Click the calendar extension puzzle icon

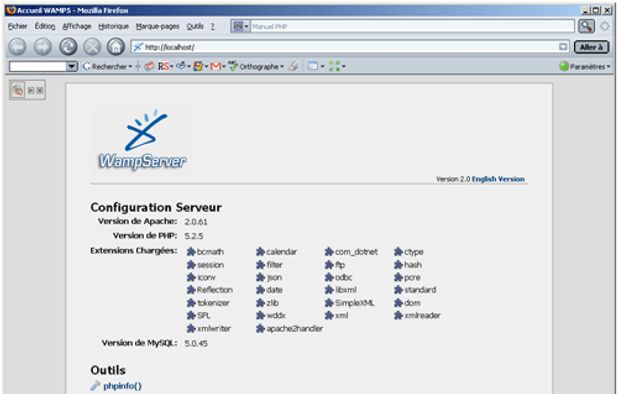(260, 252)
